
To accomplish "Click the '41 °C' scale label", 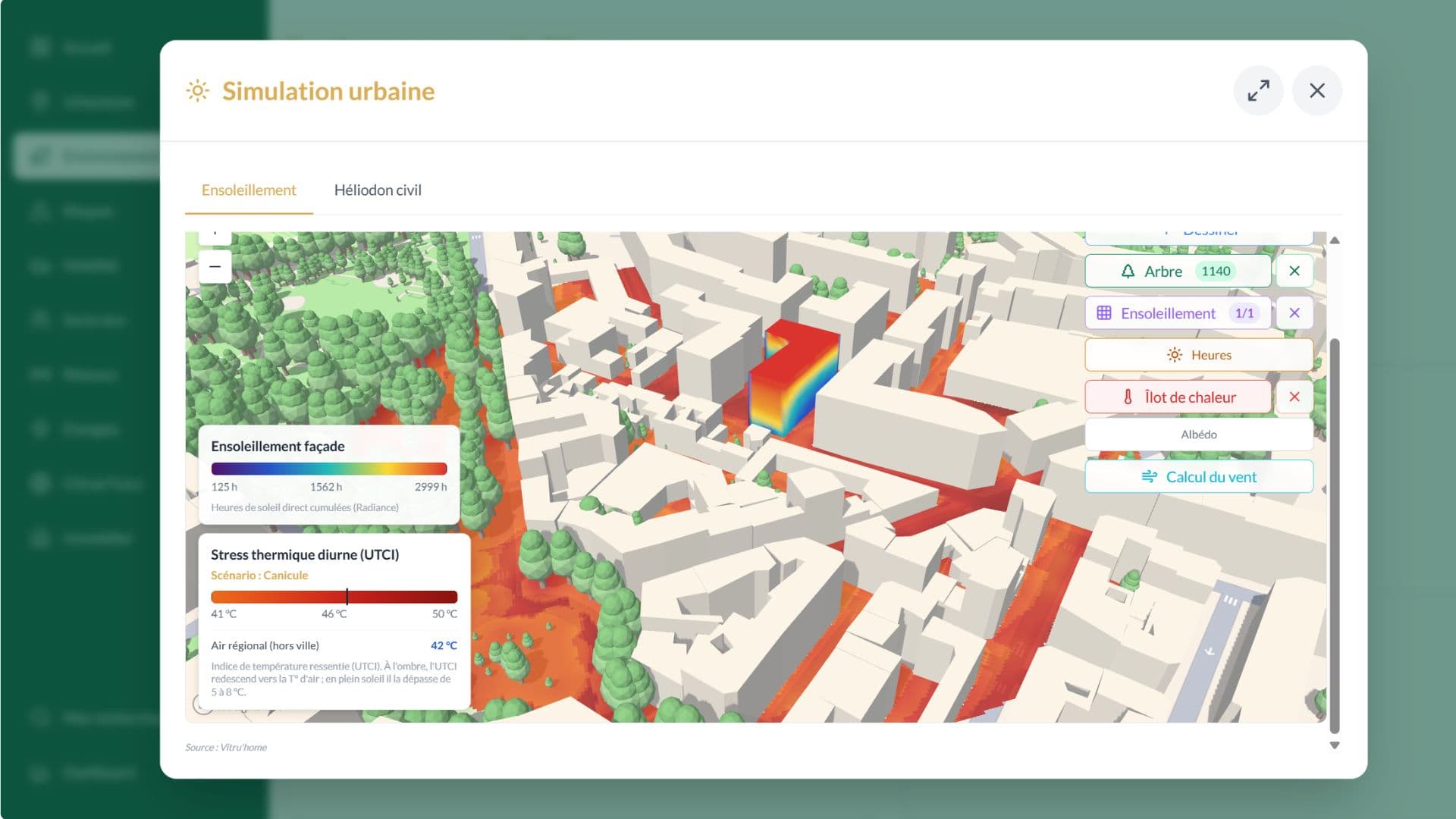I will (x=224, y=614).
